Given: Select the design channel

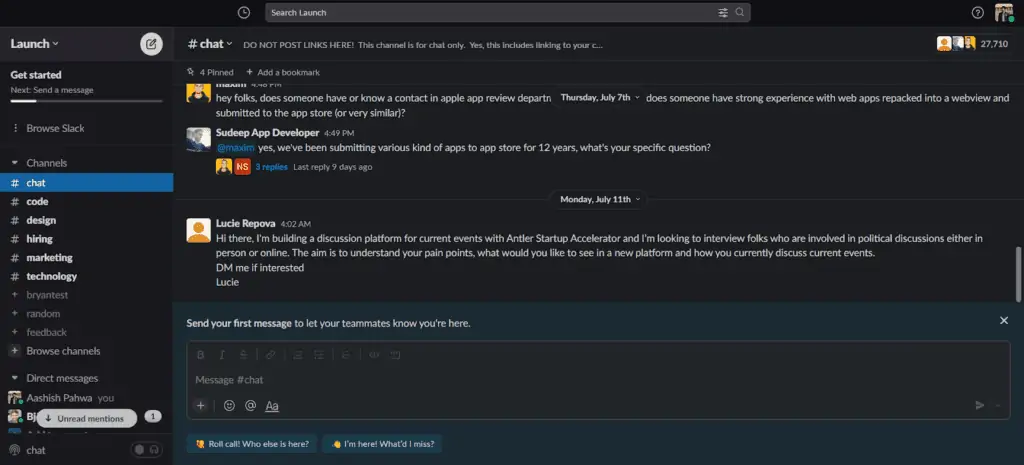Looking at the screenshot, I should tap(41, 220).
